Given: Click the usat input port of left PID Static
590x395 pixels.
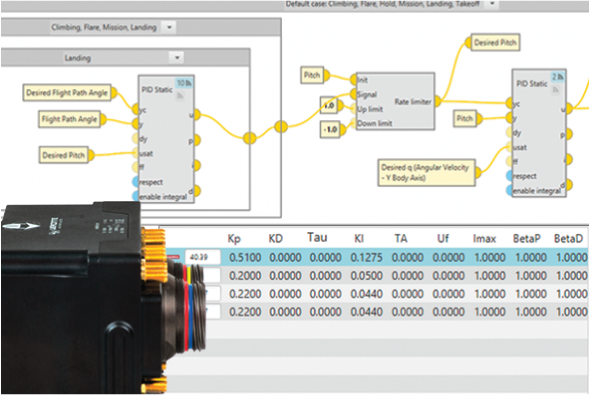Looking at the screenshot, I should tap(136, 153).
